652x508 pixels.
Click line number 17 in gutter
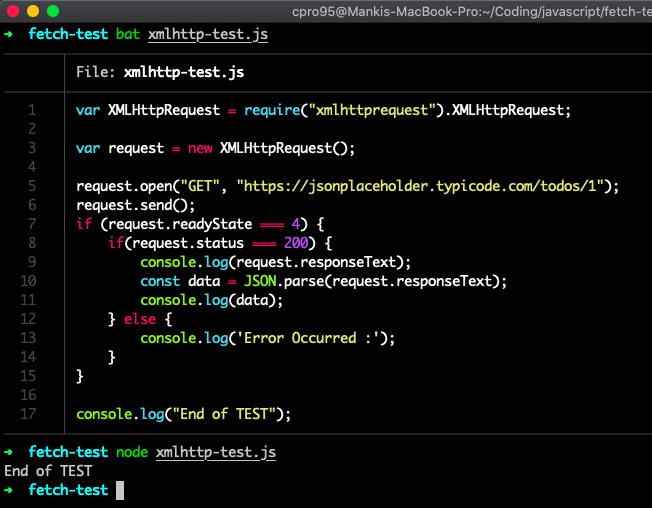28,414
